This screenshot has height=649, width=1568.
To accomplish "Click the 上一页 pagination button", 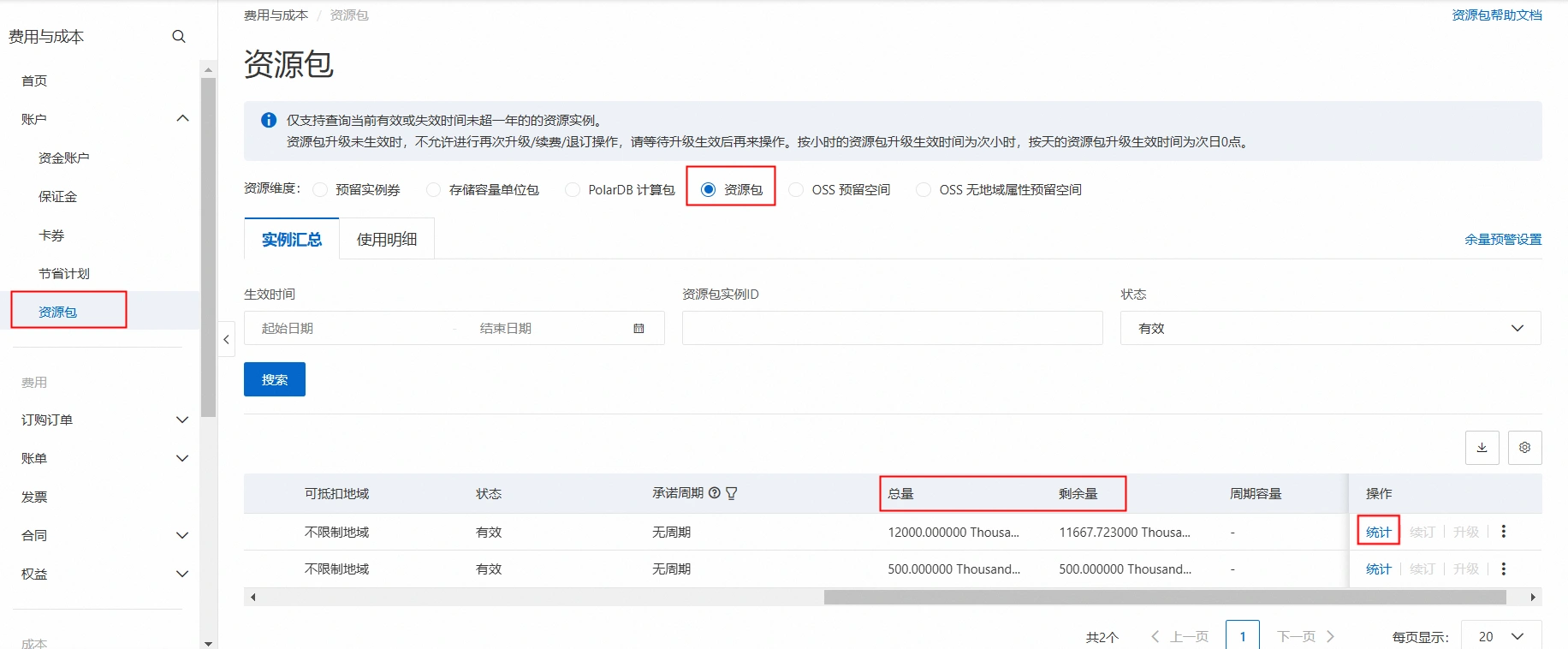I will [x=1180, y=636].
